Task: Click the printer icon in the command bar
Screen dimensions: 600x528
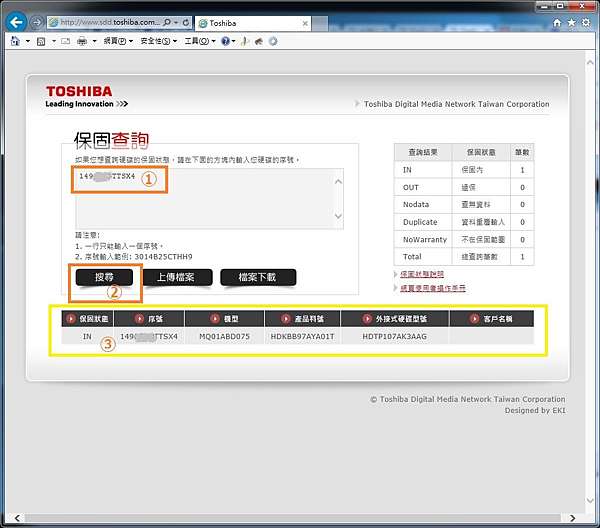Action: coord(82,41)
